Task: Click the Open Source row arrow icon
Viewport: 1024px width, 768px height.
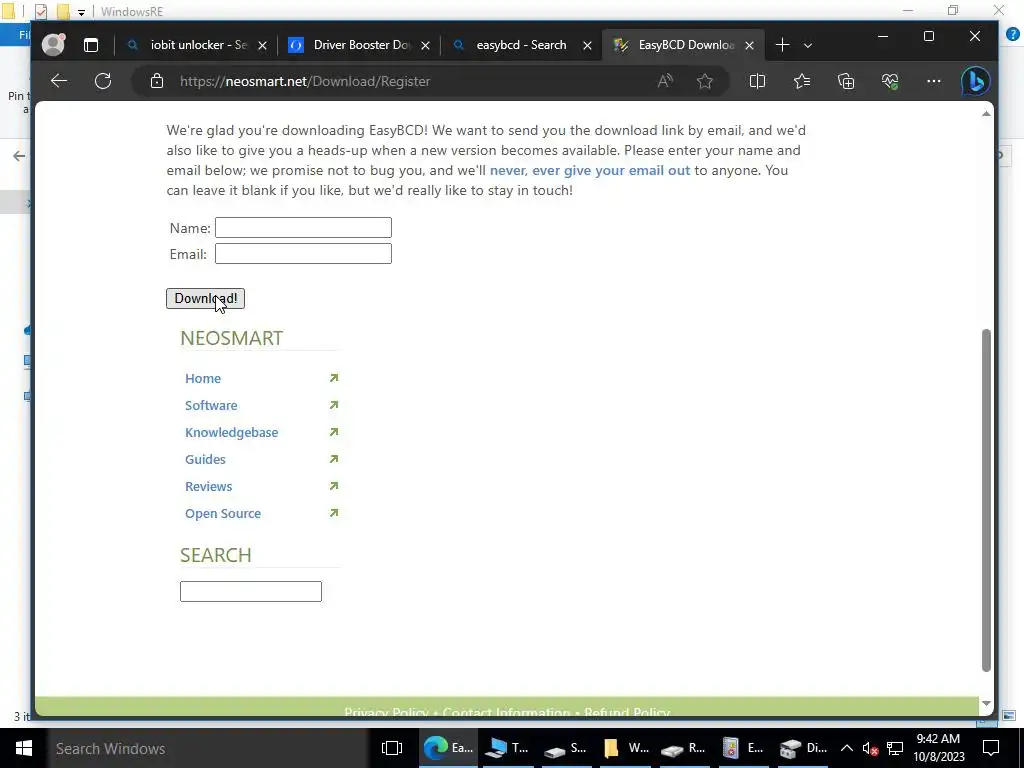Action: (x=334, y=513)
